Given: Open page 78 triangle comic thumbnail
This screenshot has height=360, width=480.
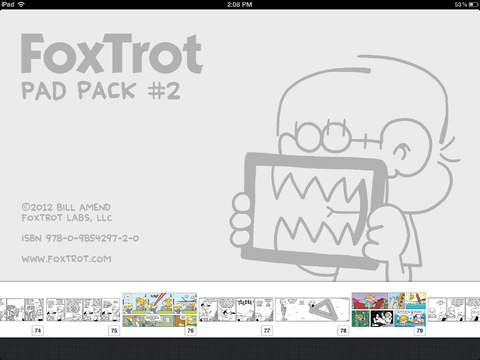Looking at the screenshot, I should tap(312, 310).
